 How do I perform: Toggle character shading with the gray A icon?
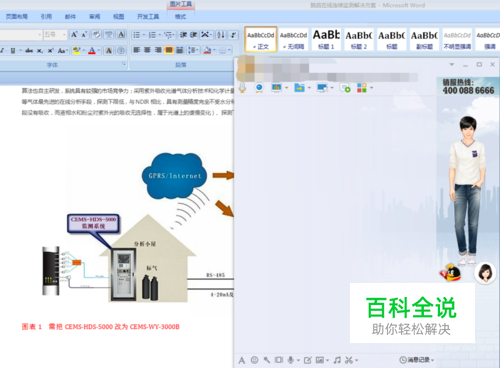[x=109, y=51]
